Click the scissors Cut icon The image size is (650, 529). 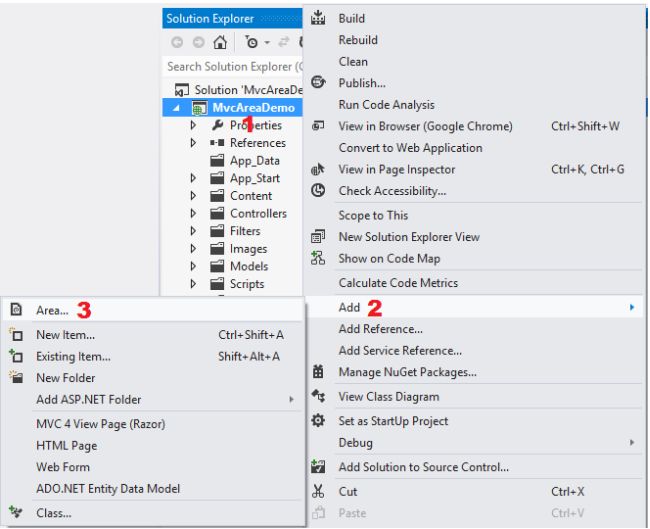click(x=318, y=491)
